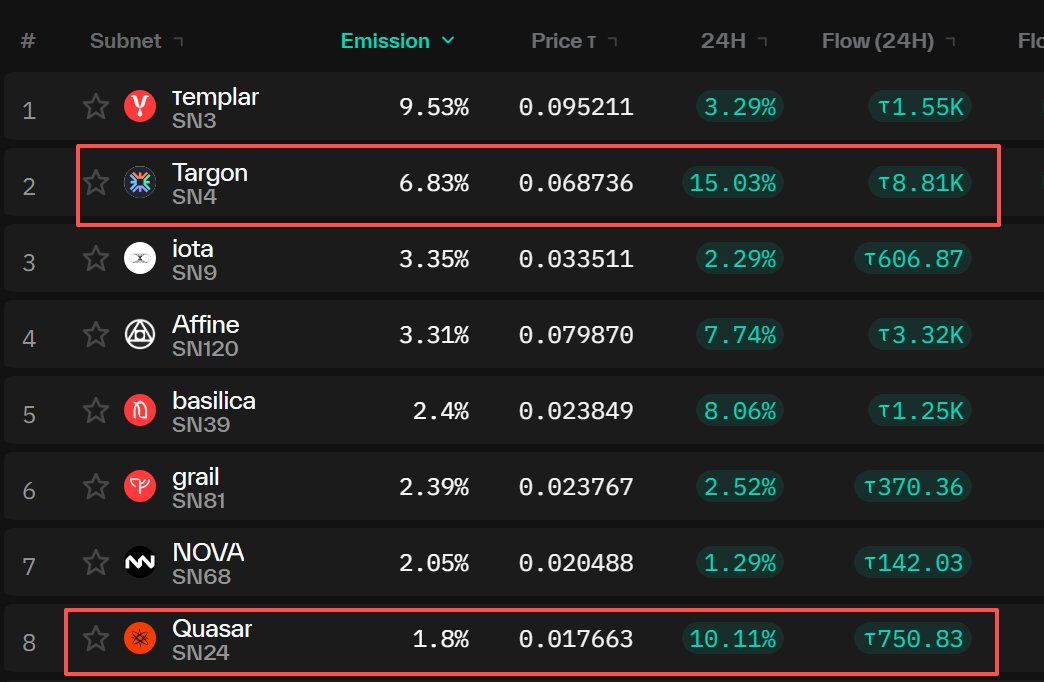
Task: Click grail emission value 2.39%
Action: 434,487
